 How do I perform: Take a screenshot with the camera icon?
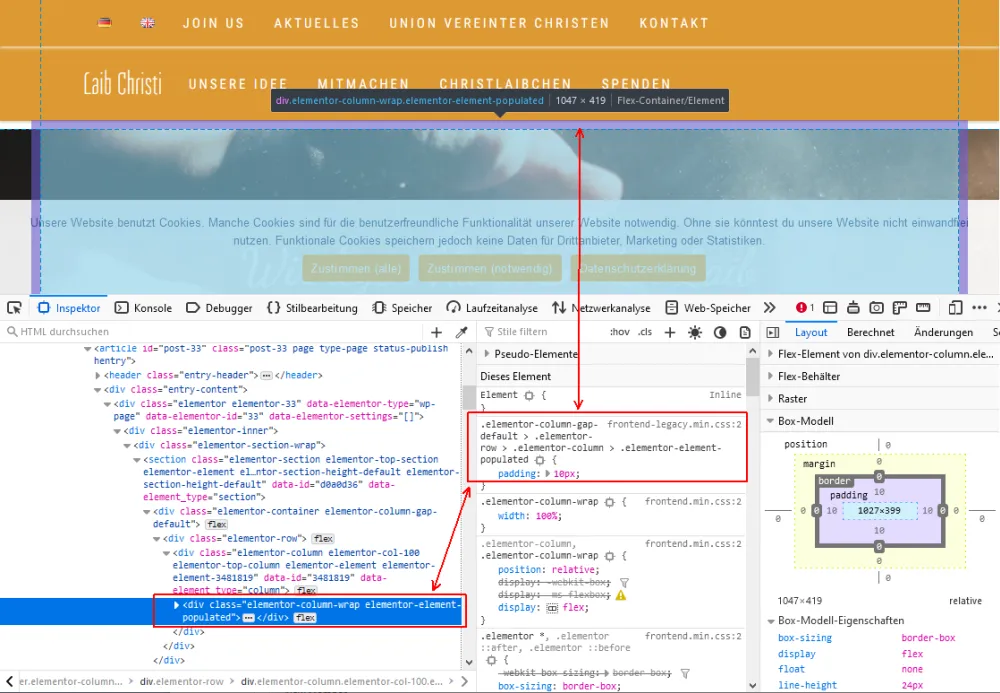tap(876, 308)
